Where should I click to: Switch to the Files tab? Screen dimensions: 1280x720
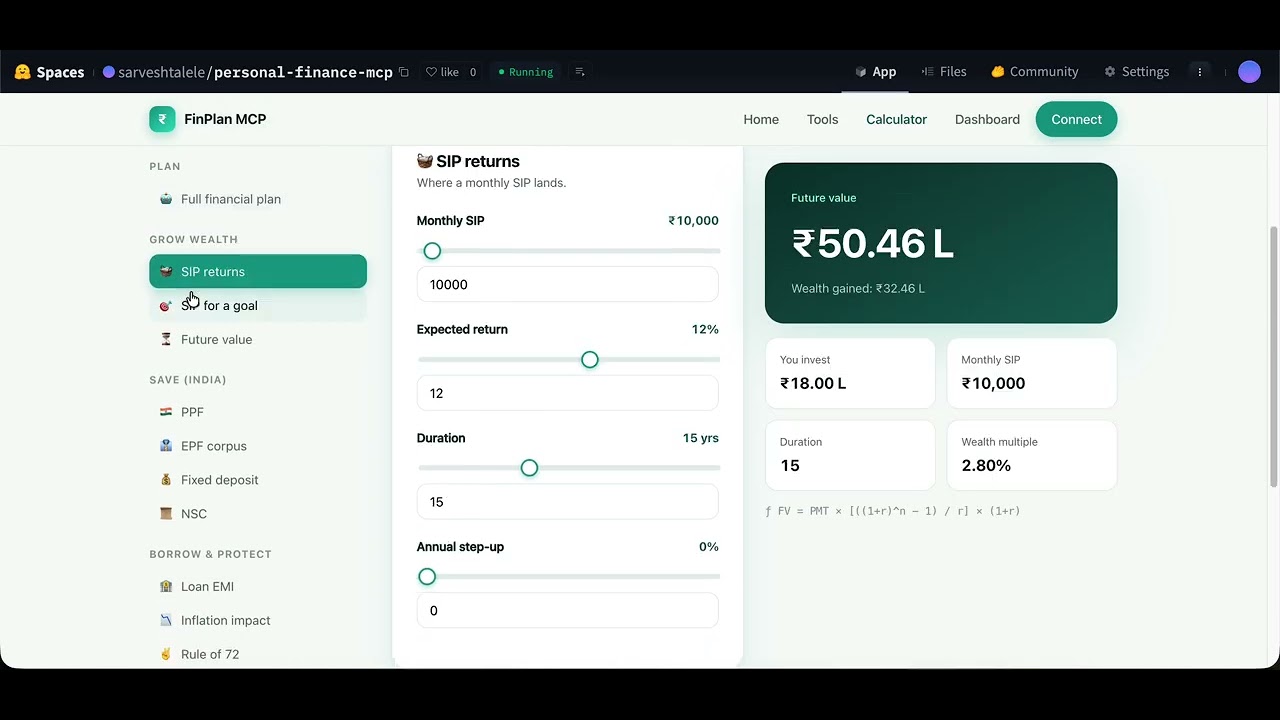[944, 72]
